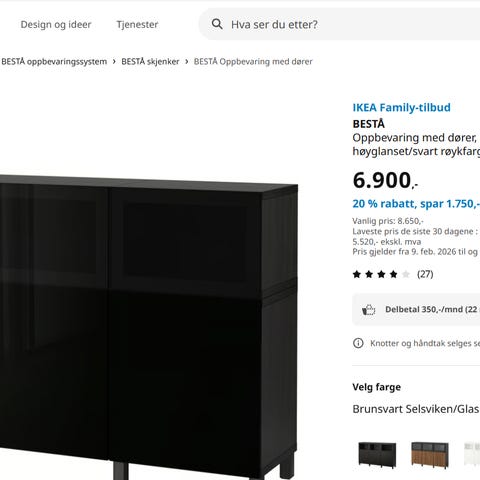
Task: Open the IKEA Family-tilbud link
Action: [x=401, y=107]
